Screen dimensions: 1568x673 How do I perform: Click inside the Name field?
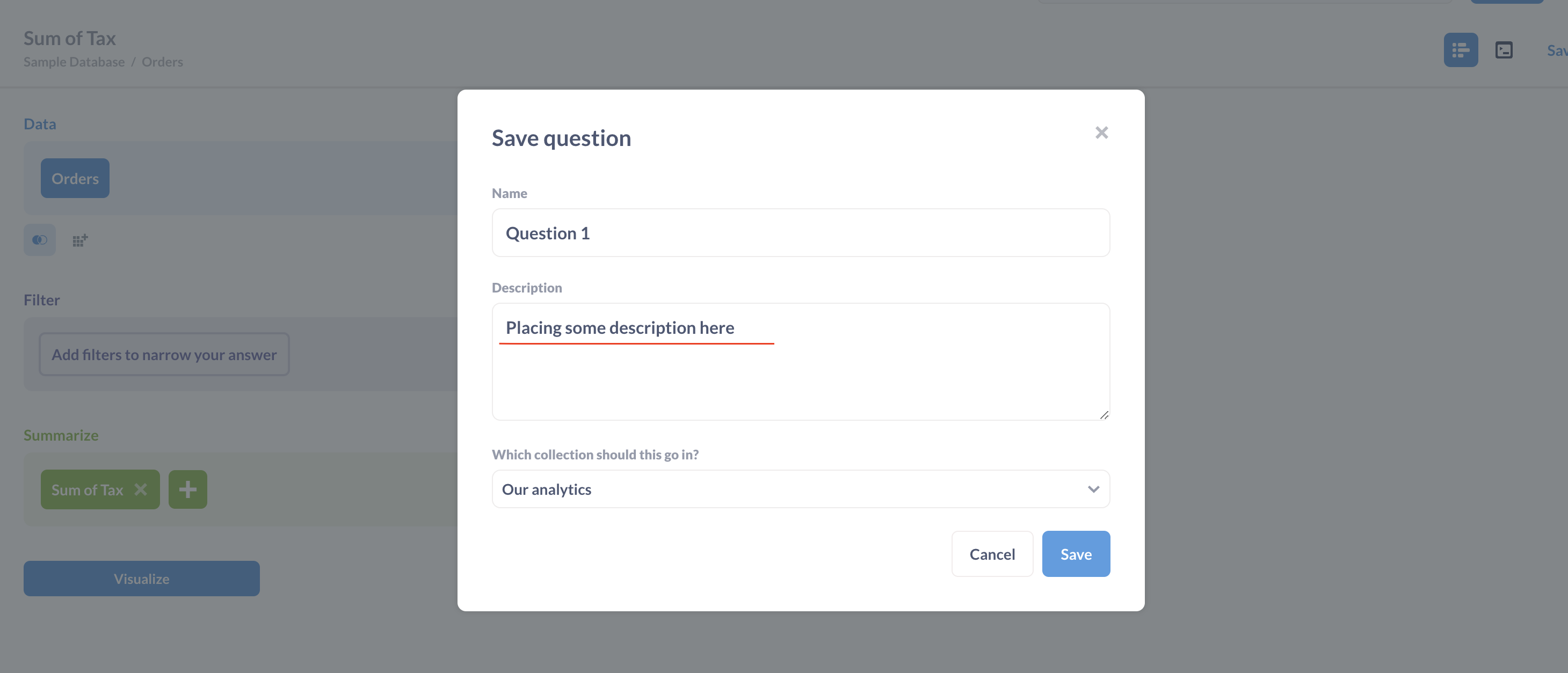point(801,232)
